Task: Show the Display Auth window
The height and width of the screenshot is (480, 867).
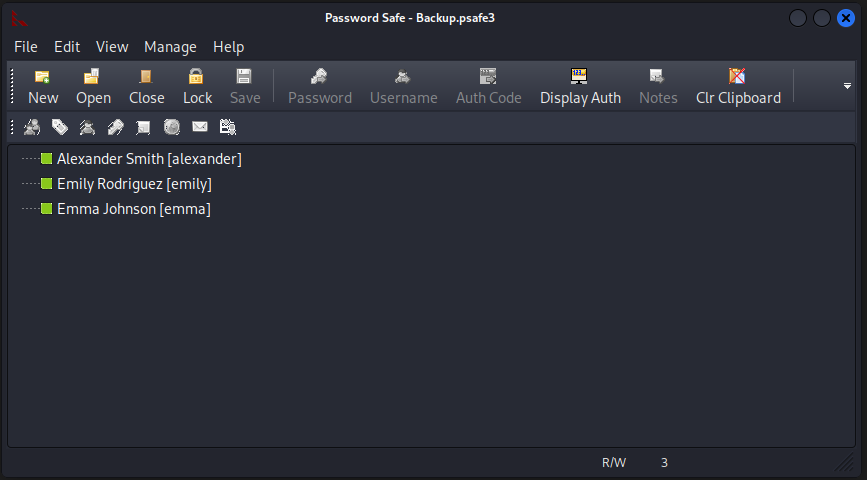Action: [x=580, y=87]
